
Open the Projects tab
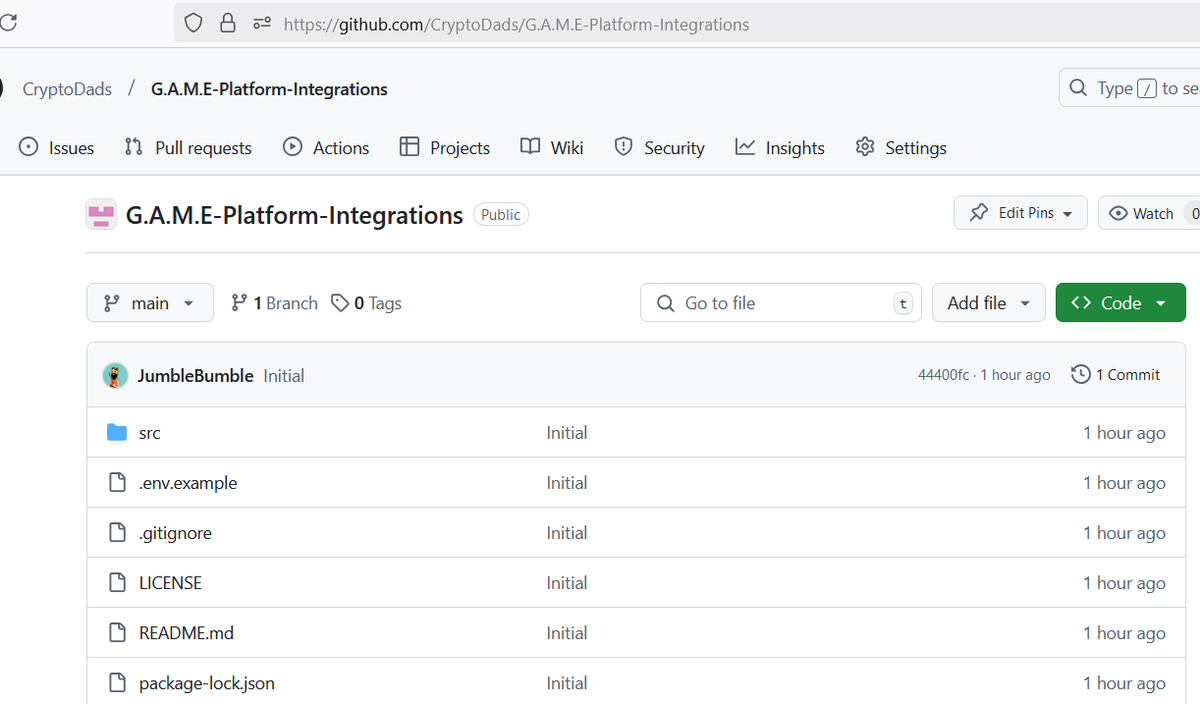point(445,147)
